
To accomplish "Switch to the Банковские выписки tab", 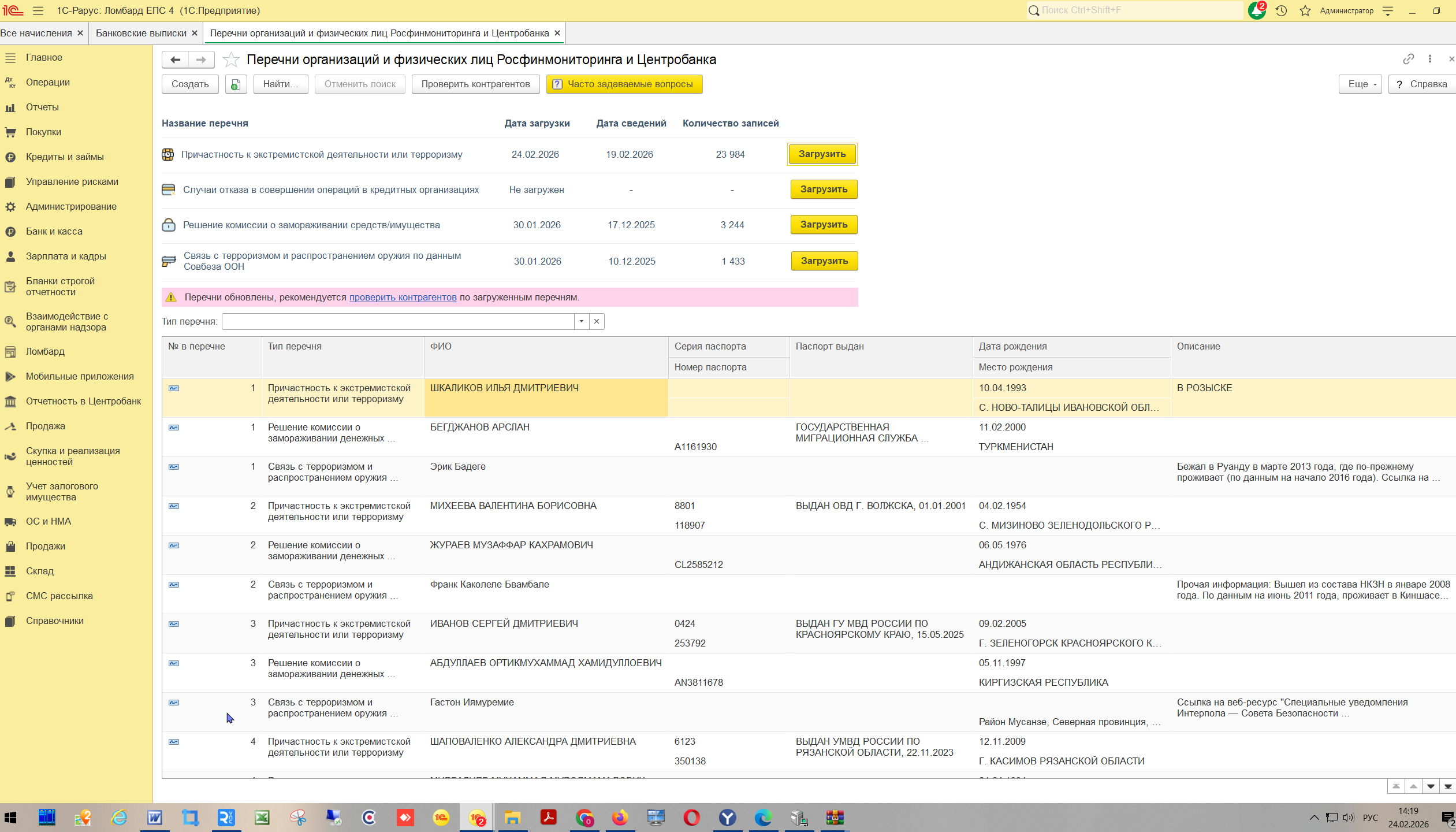I will [x=141, y=33].
